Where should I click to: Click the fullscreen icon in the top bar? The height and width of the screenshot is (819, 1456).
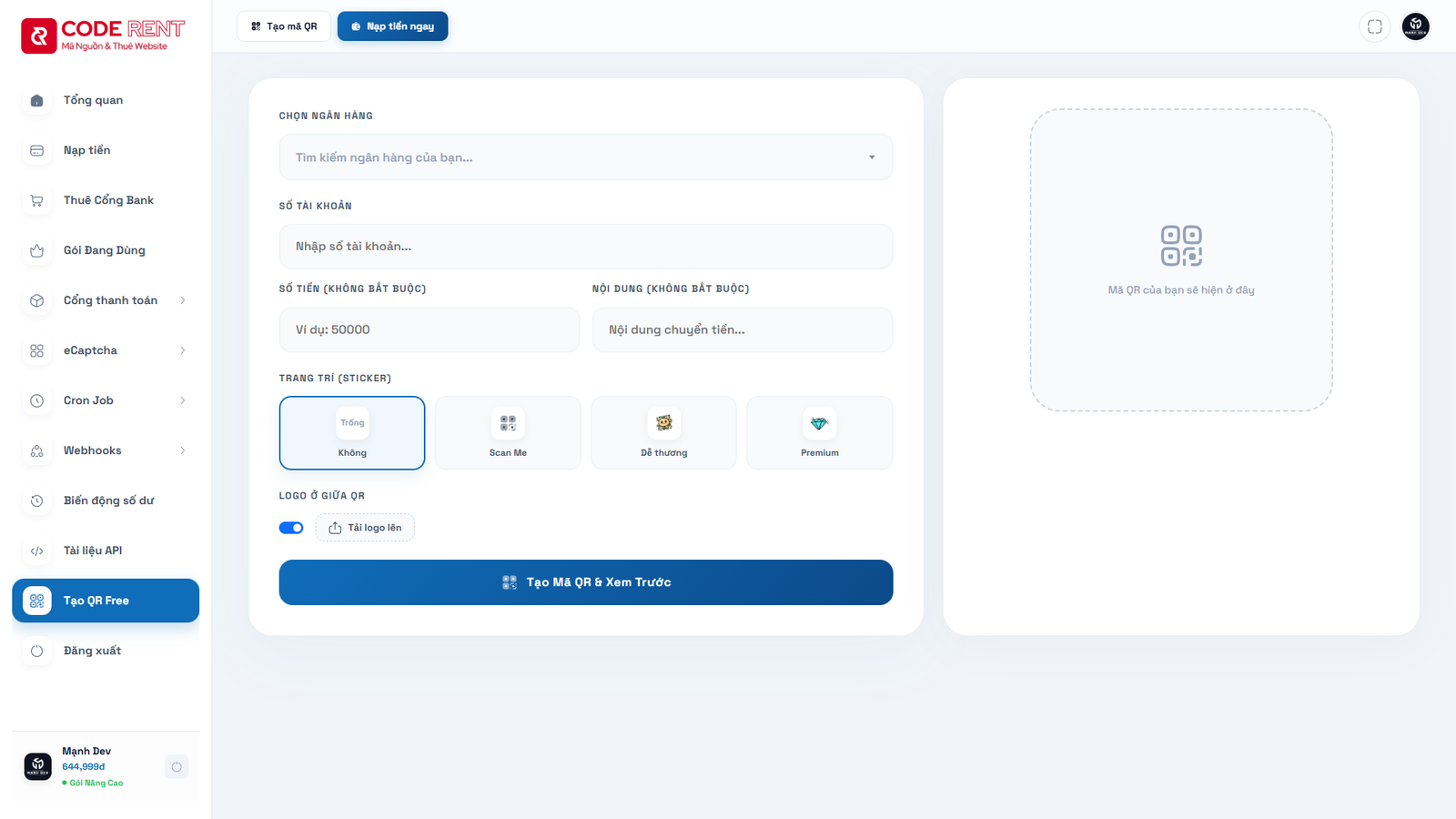pyautogui.click(x=1374, y=26)
